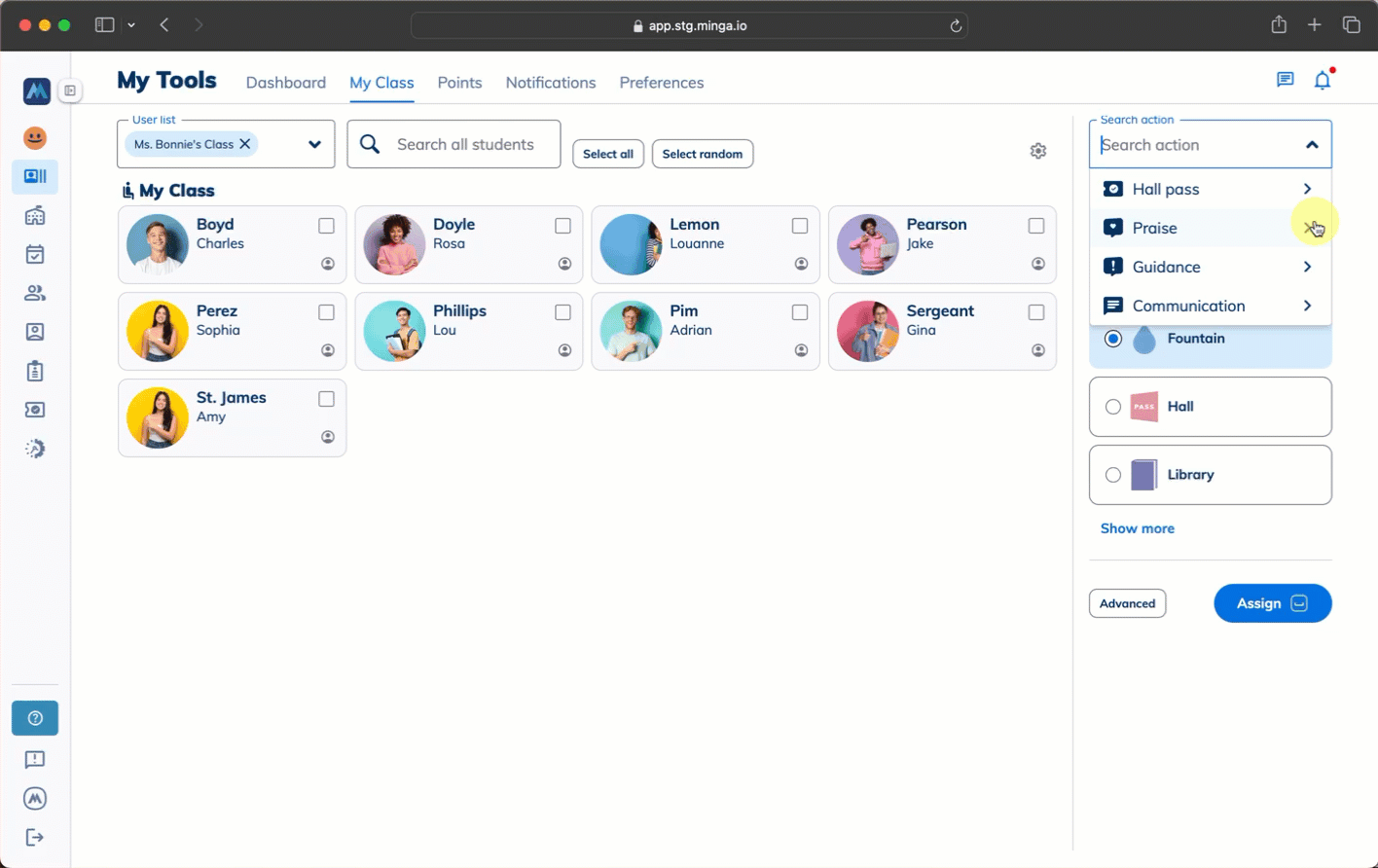The image size is (1378, 868).
Task: Expand the User list dropdown arrow
Action: [x=314, y=144]
